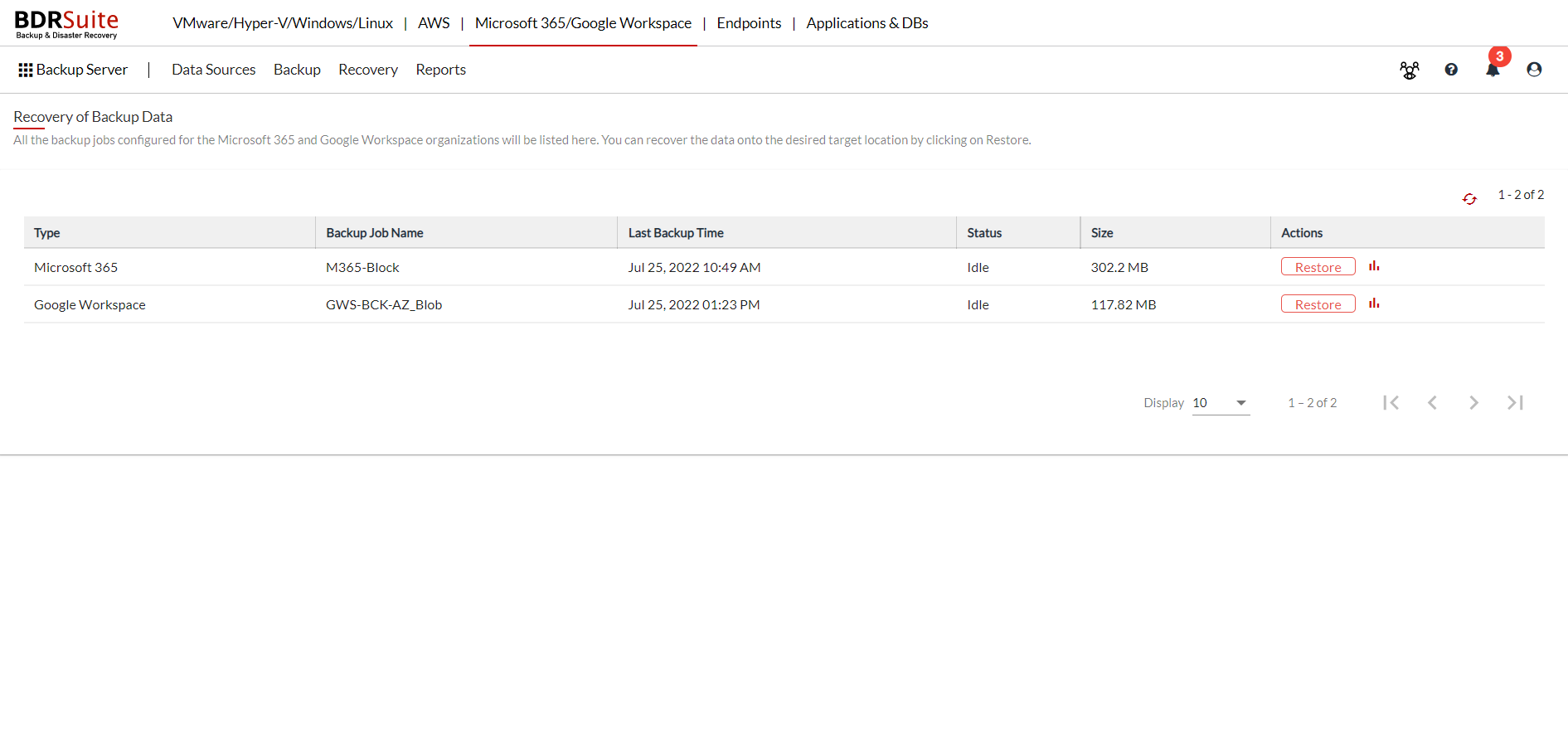Screen dimensions: 1568x748
Task: Click the Backup Server label
Action: click(82, 70)
